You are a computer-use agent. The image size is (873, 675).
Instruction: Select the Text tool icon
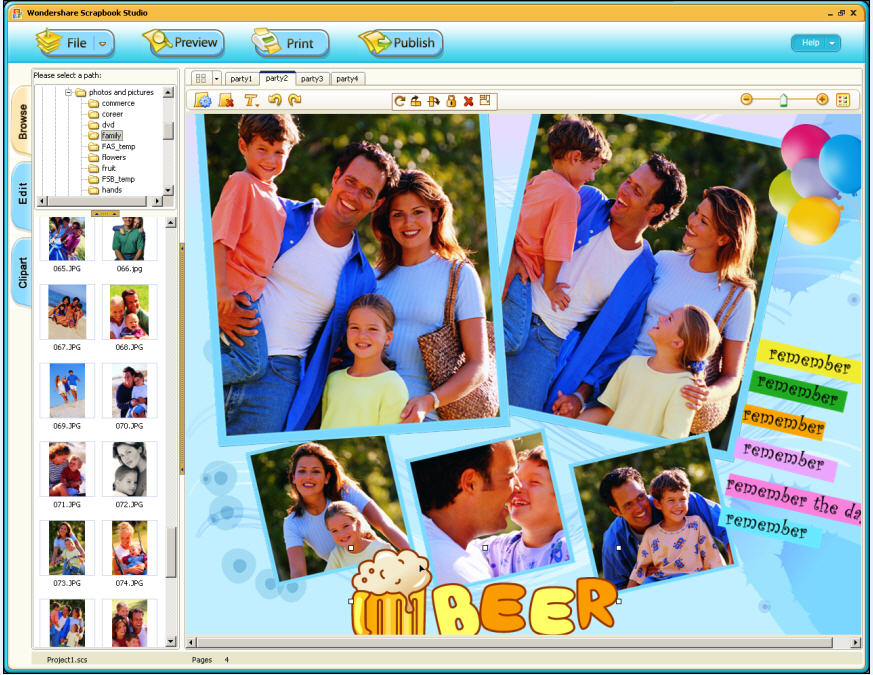(251, 100)
